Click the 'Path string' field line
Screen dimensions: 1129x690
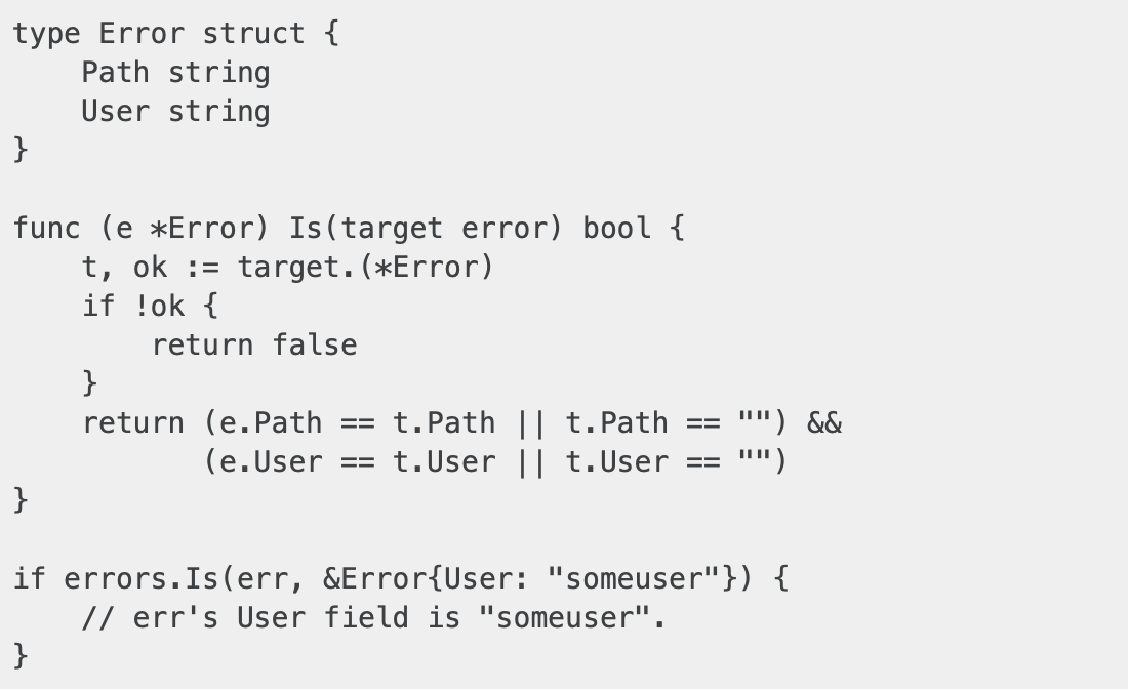click(176, 73)
